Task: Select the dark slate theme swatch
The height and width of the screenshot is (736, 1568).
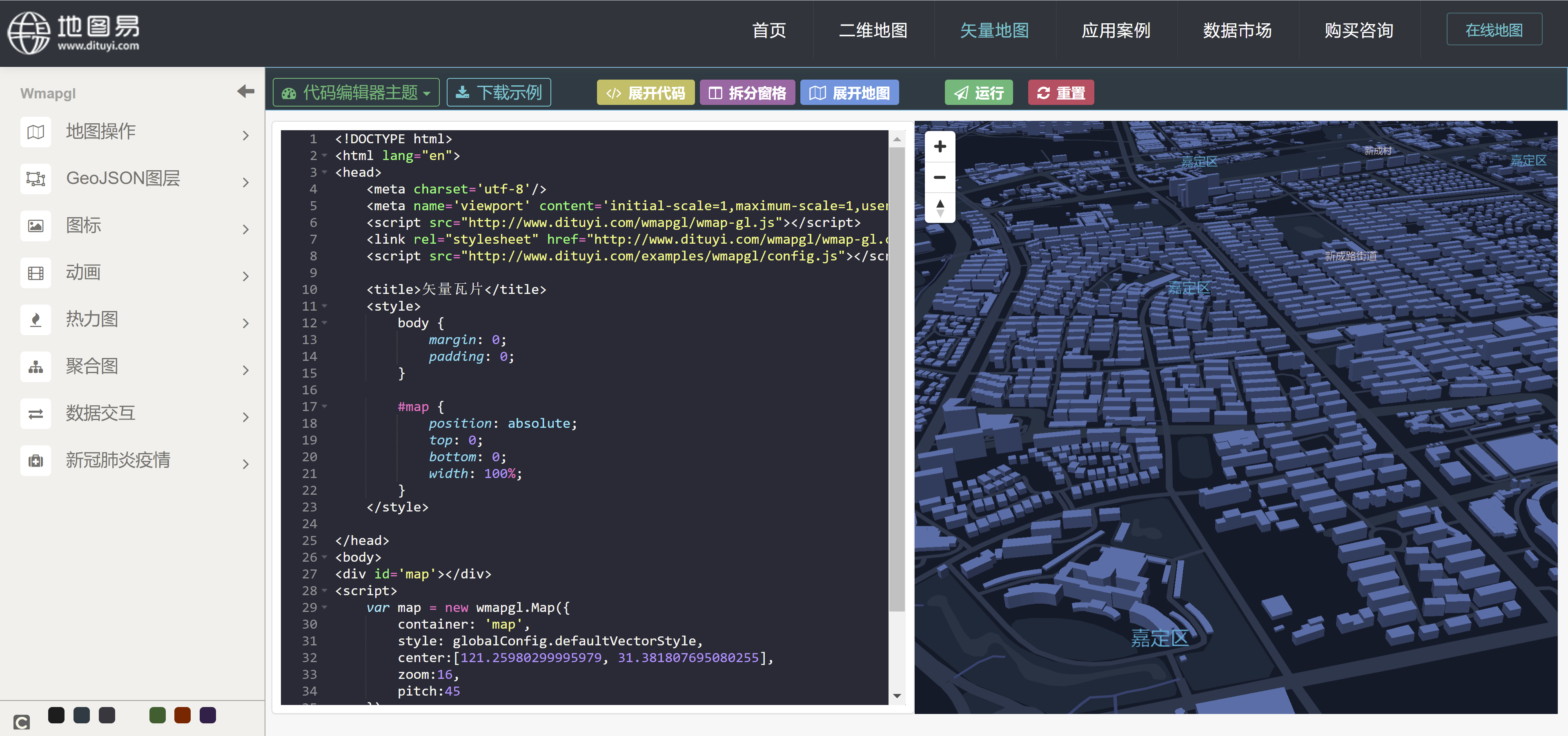Action: 82,715
